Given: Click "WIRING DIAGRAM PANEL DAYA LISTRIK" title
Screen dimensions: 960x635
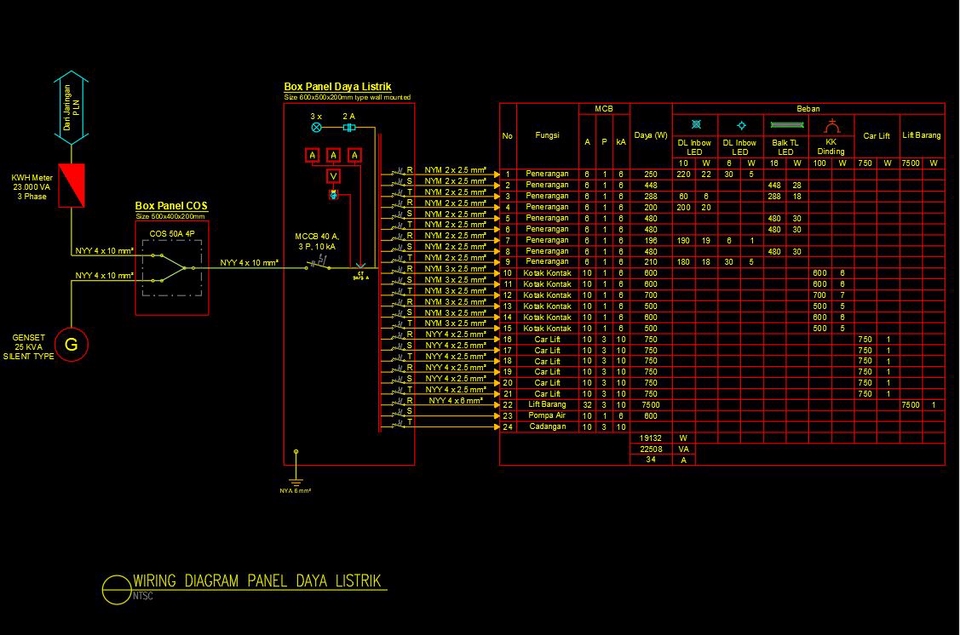Looking at the screenshot, I should click(x=257, y=581).
